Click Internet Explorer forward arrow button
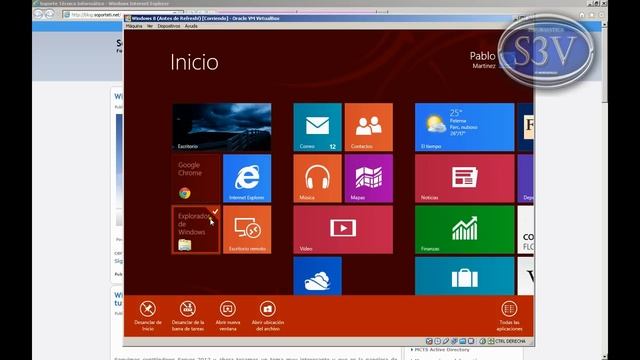 pos(49,14)
